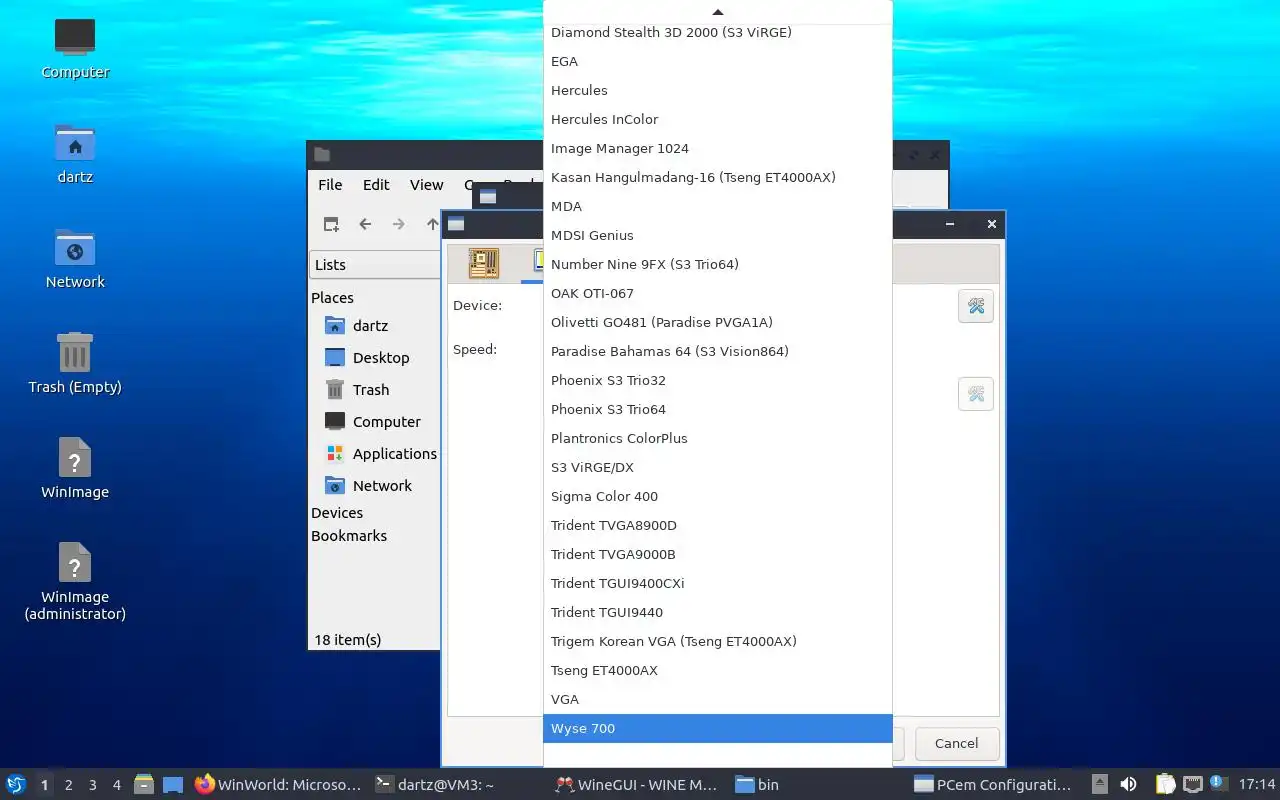Open the Edit menu in file manager
This screenshot has height=800, width=1280.
(x=376, y=185)
